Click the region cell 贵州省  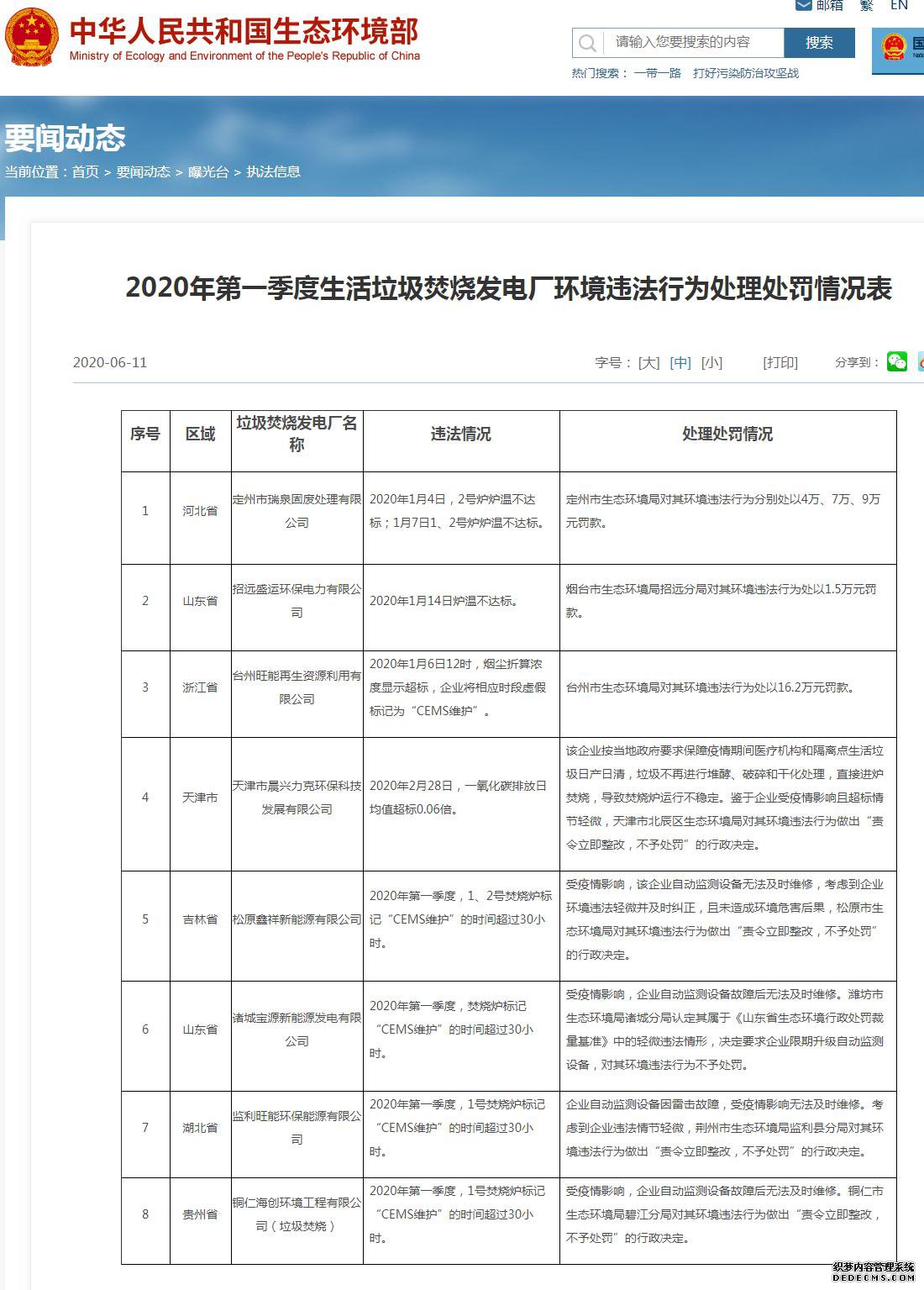point(200,1214)
